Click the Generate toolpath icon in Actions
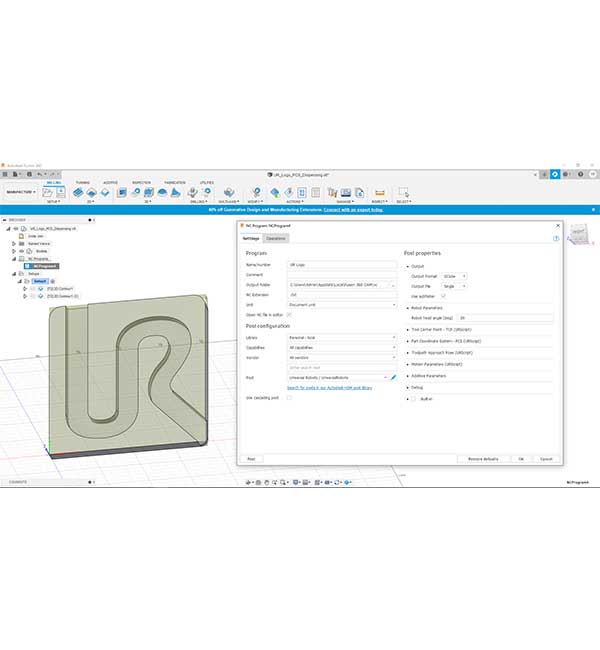 pos(274,192)
